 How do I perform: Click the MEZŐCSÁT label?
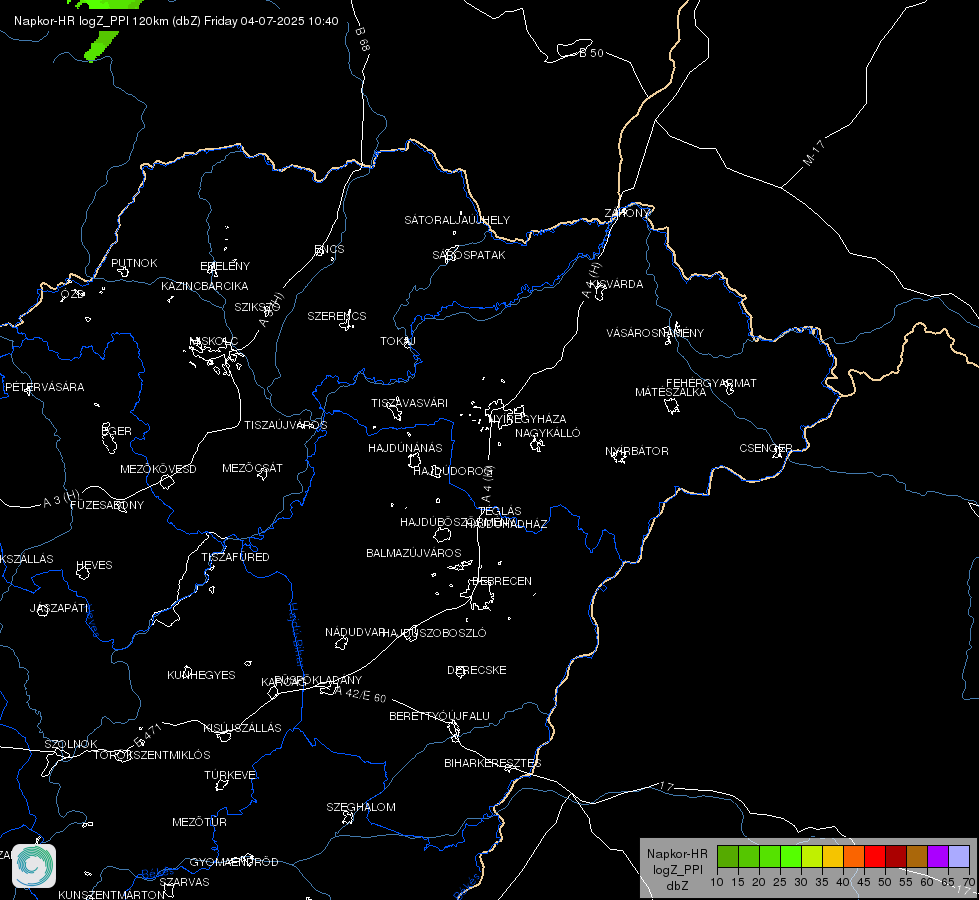pyautogui.click(x=252, y=468)
